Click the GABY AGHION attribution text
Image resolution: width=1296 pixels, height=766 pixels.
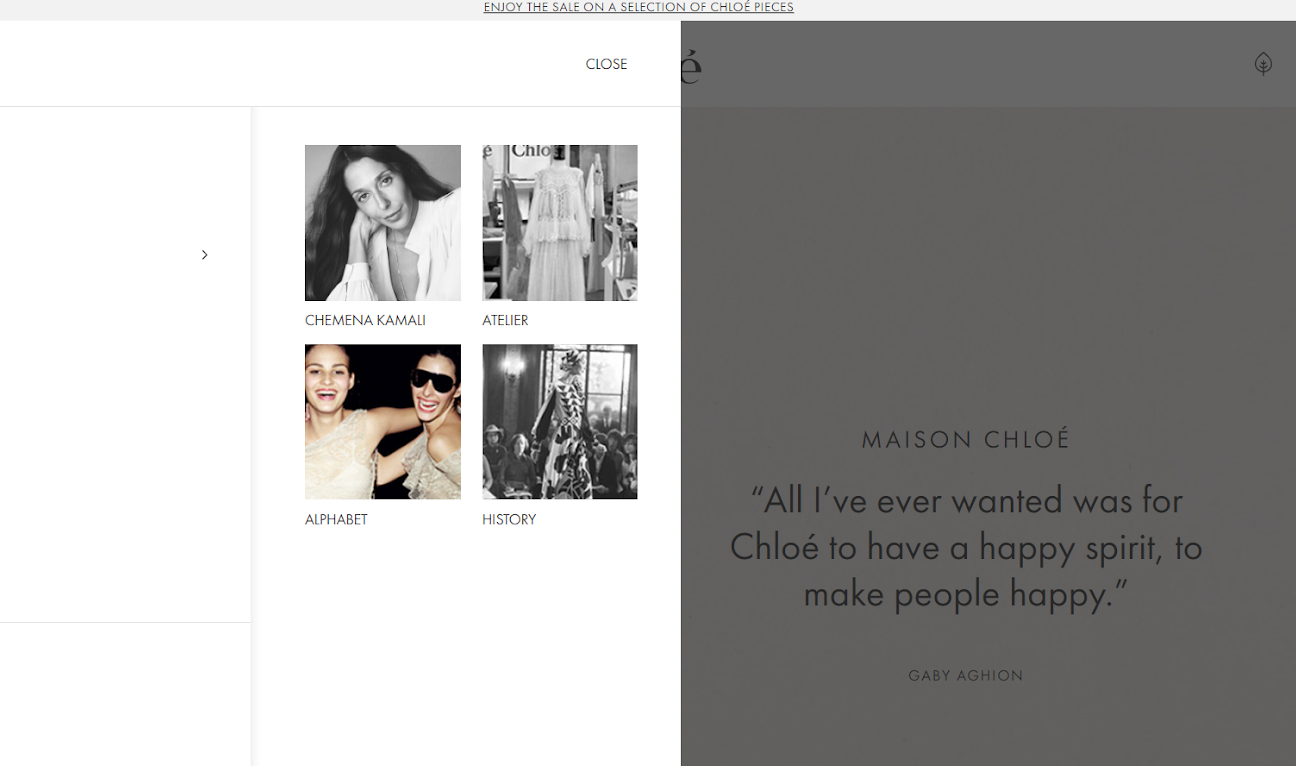tap(966, 676)
